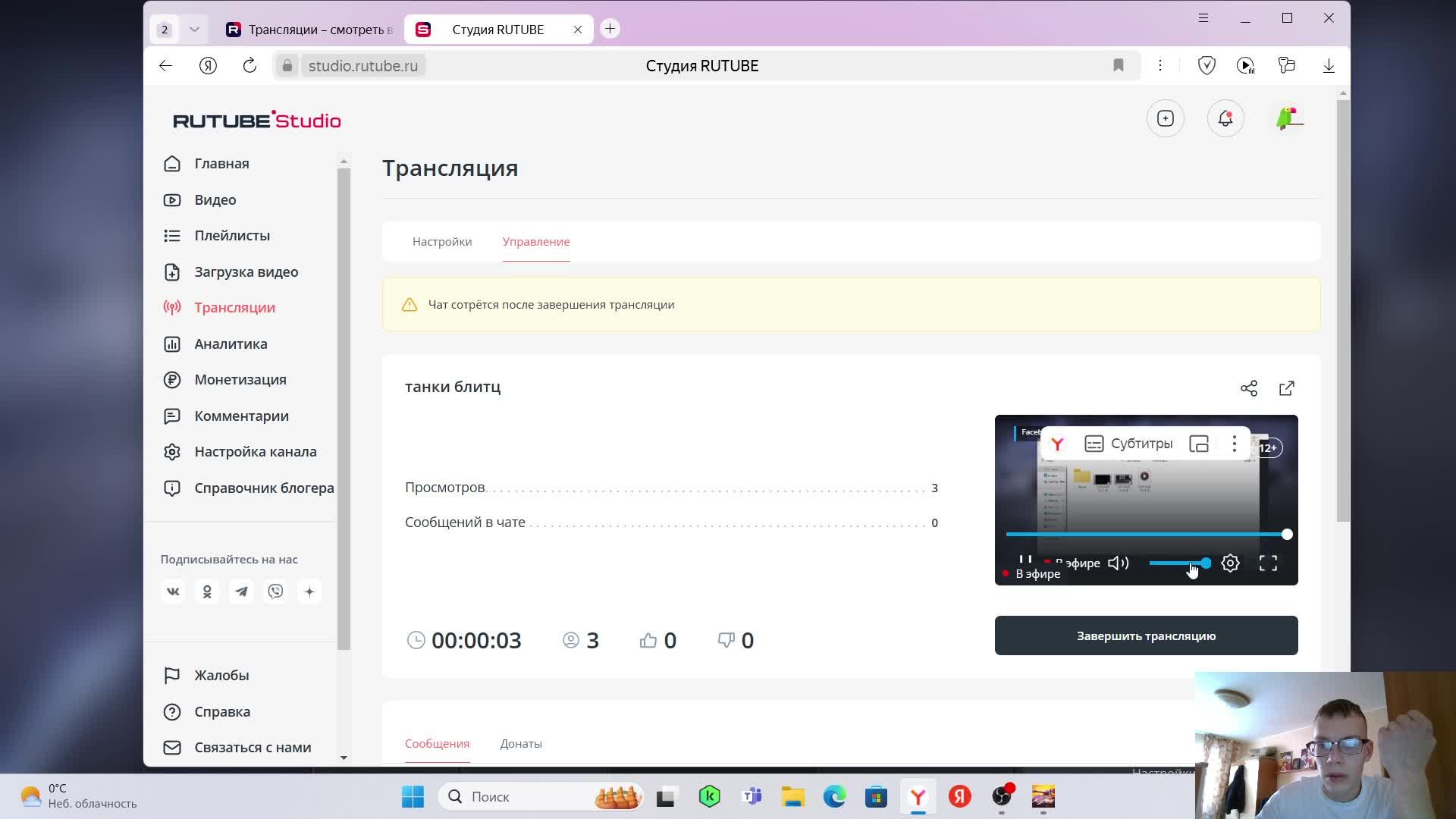Adjust the player volume slider
Viewport: 1456px width, 819px height.
[1178, 563]
